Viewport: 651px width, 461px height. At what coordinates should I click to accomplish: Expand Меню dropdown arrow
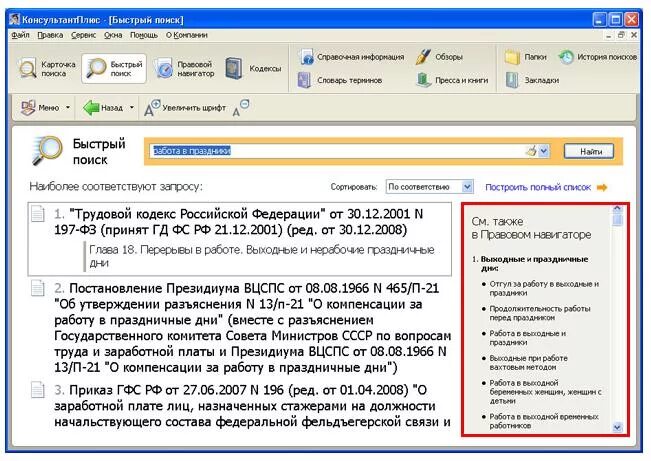68,108
